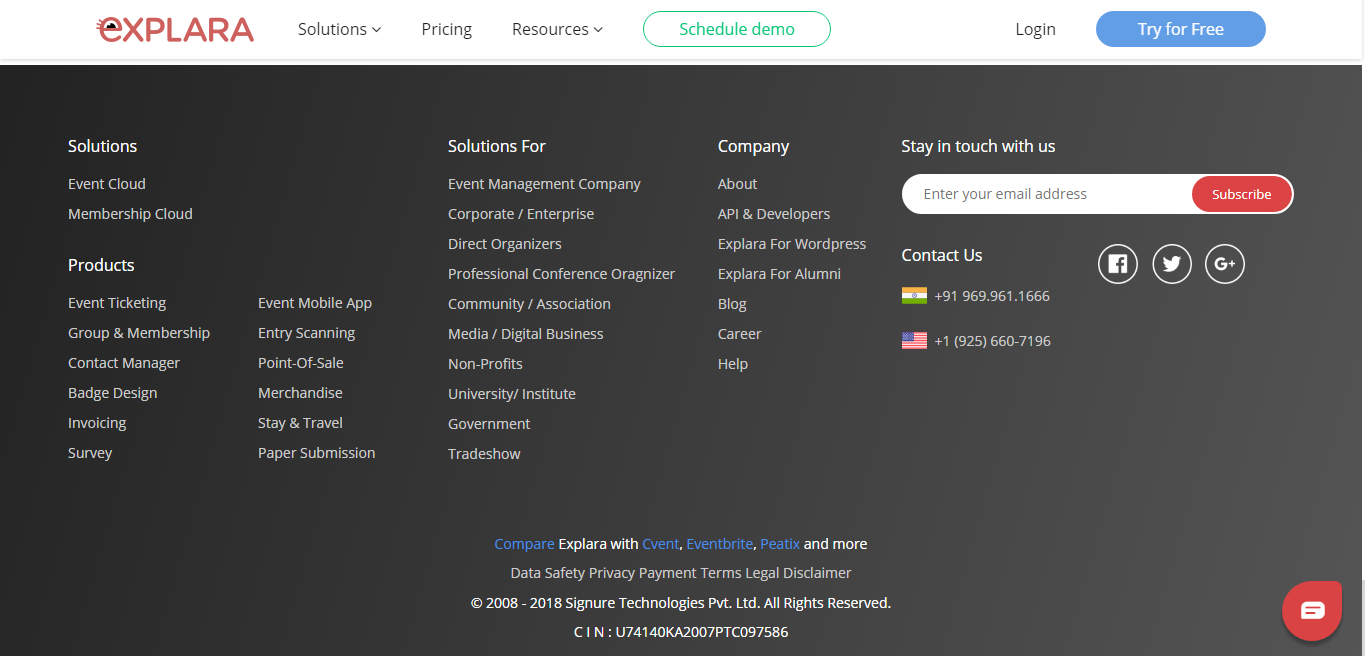Viewport: 1365px width, 656px height.
Task: Click the Peatix comparison link
Action: [x=780, y=544]
